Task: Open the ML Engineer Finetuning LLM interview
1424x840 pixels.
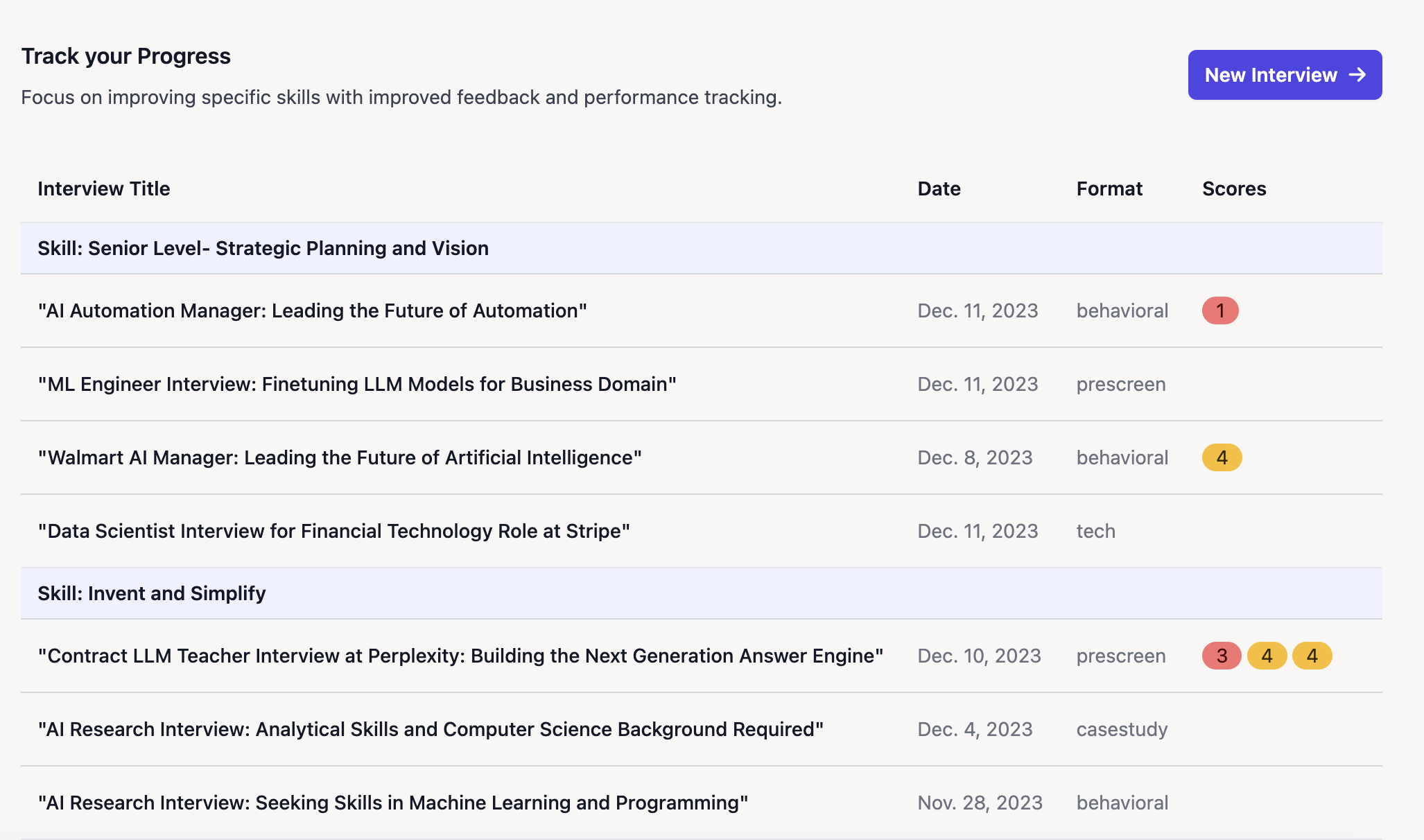Action: (357, 384)
